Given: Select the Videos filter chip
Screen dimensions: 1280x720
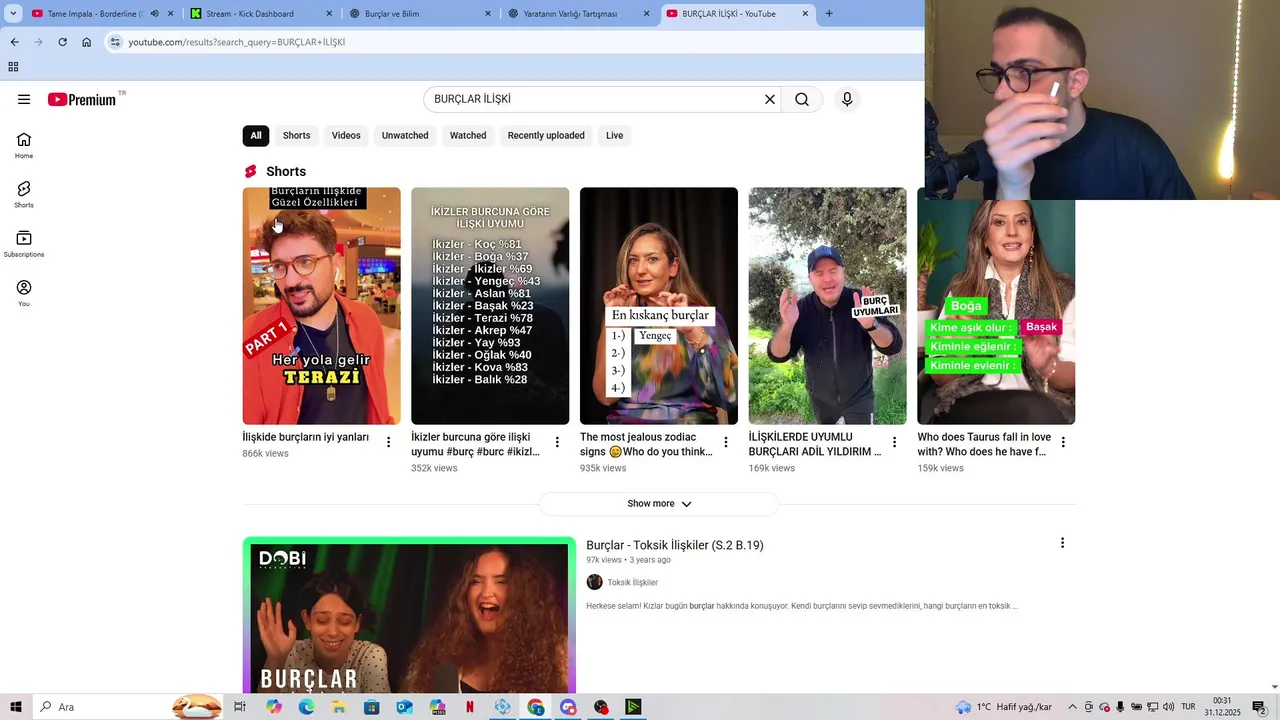Looking at the screenshot, I should [346, 136].
